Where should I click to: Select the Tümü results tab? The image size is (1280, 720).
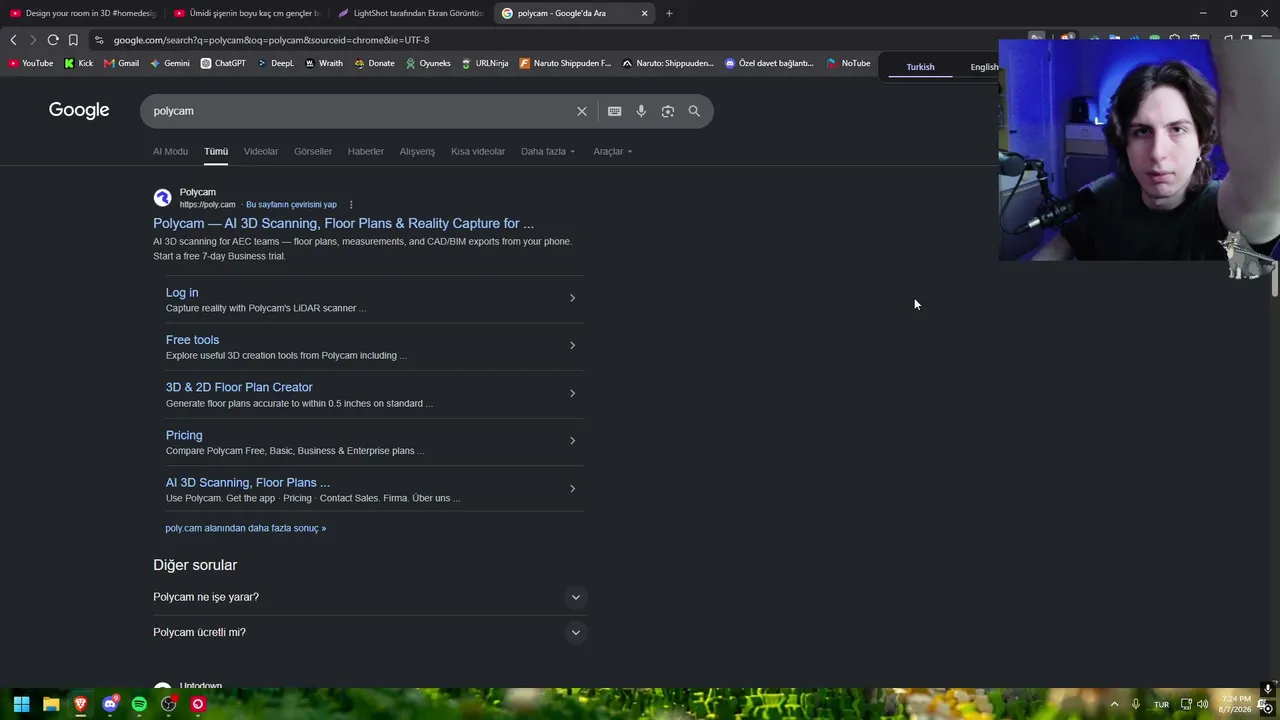click(x=216, y=152)
